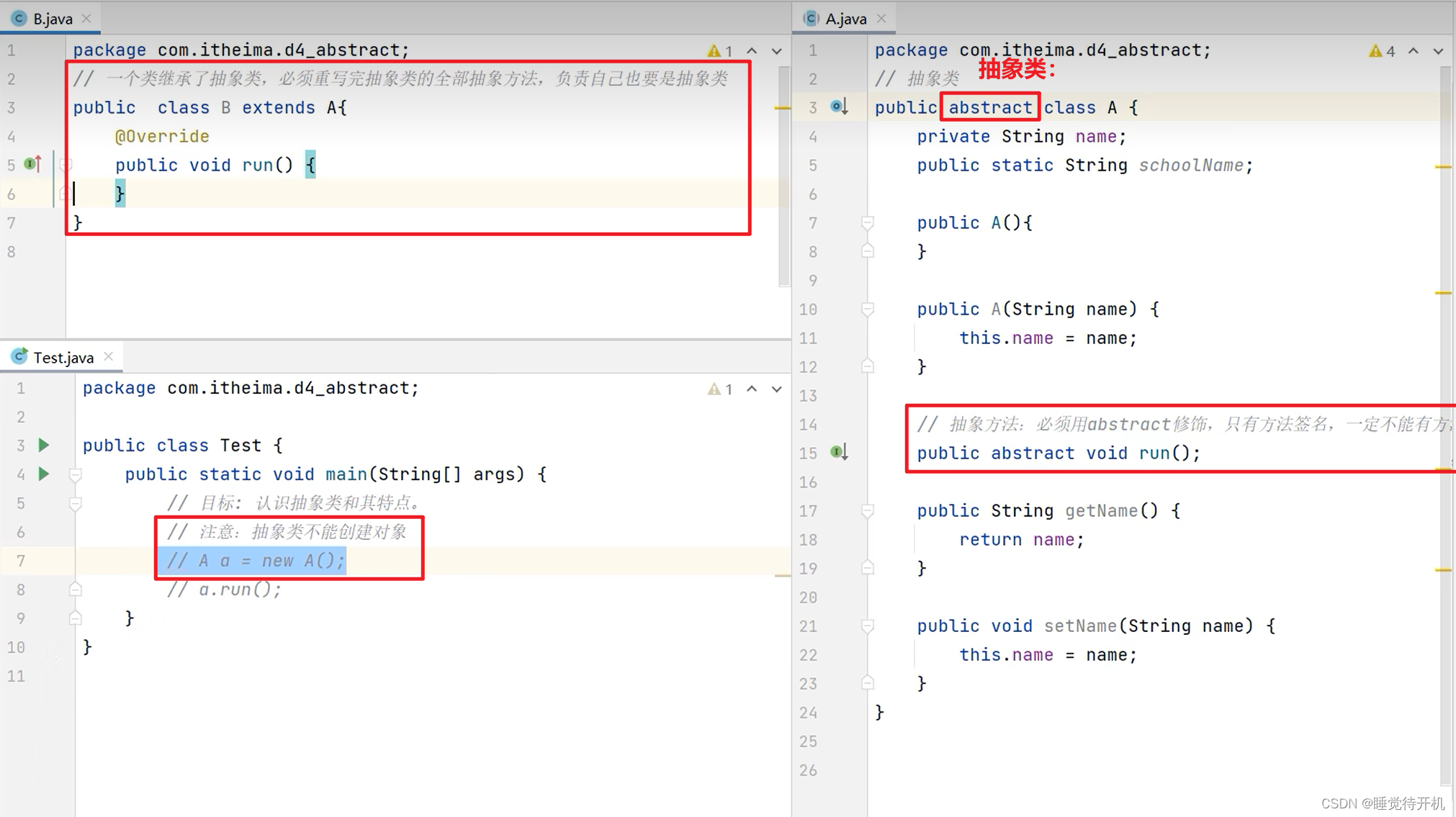Image resolution: width=1456 pixels, height=817 pixels.
Task: Click the '// a.run();' comment in Test.java
Action: point(224,590)
